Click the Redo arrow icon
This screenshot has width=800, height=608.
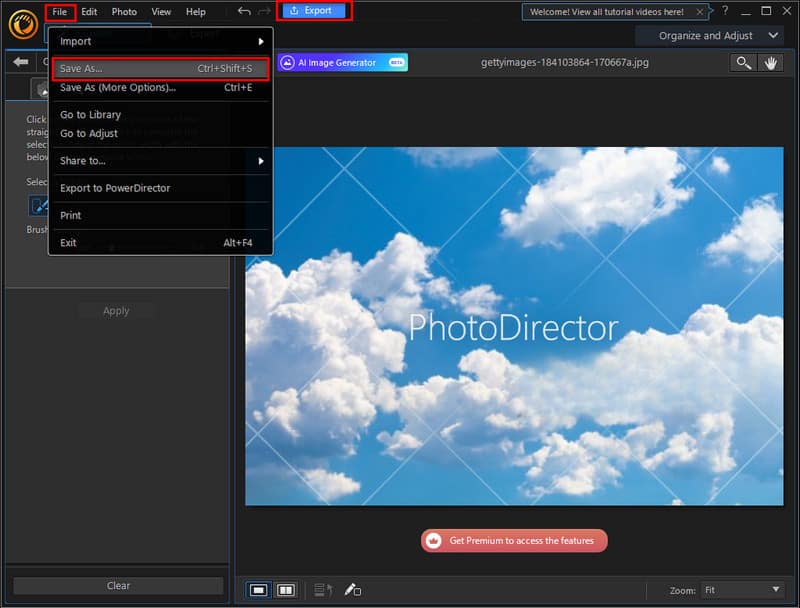point(264,11)
